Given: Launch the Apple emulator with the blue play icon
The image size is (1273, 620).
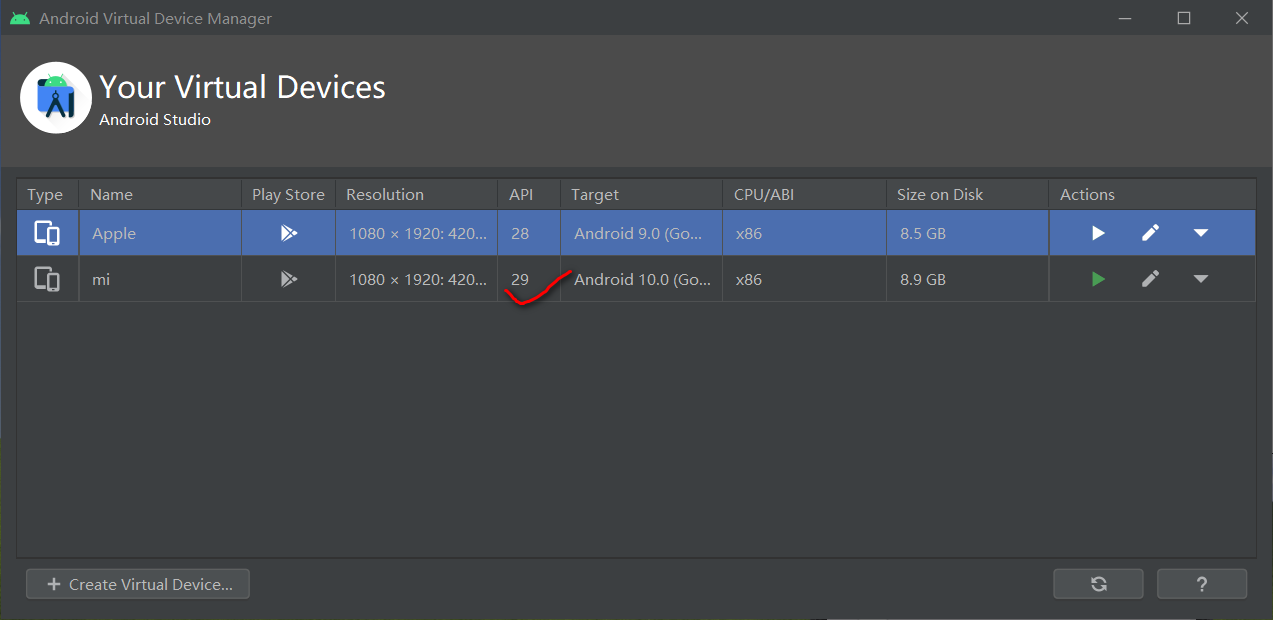Looking at the screenshot, I should pos(1097,232).
